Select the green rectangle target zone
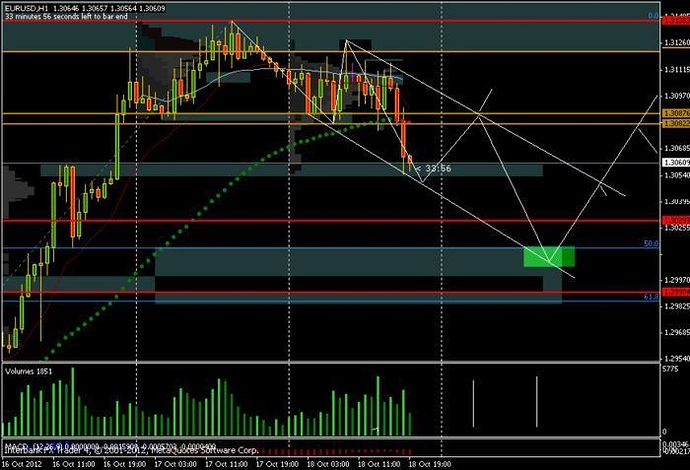This screenshot has height=470, width=690. [x=549, y=256]
